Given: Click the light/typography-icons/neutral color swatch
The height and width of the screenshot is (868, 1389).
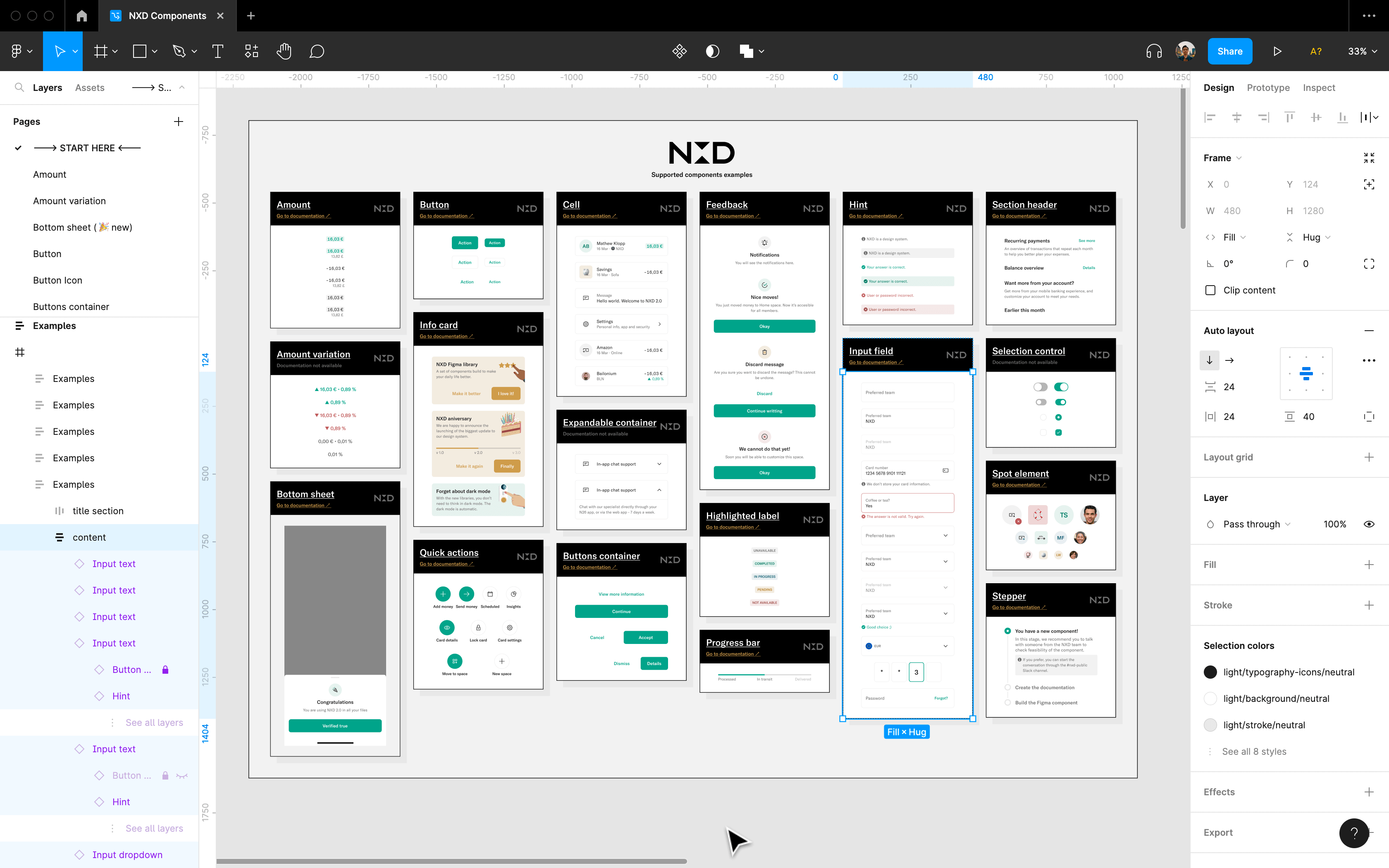Looking at the screenshot, I should tap(1210, 672).
